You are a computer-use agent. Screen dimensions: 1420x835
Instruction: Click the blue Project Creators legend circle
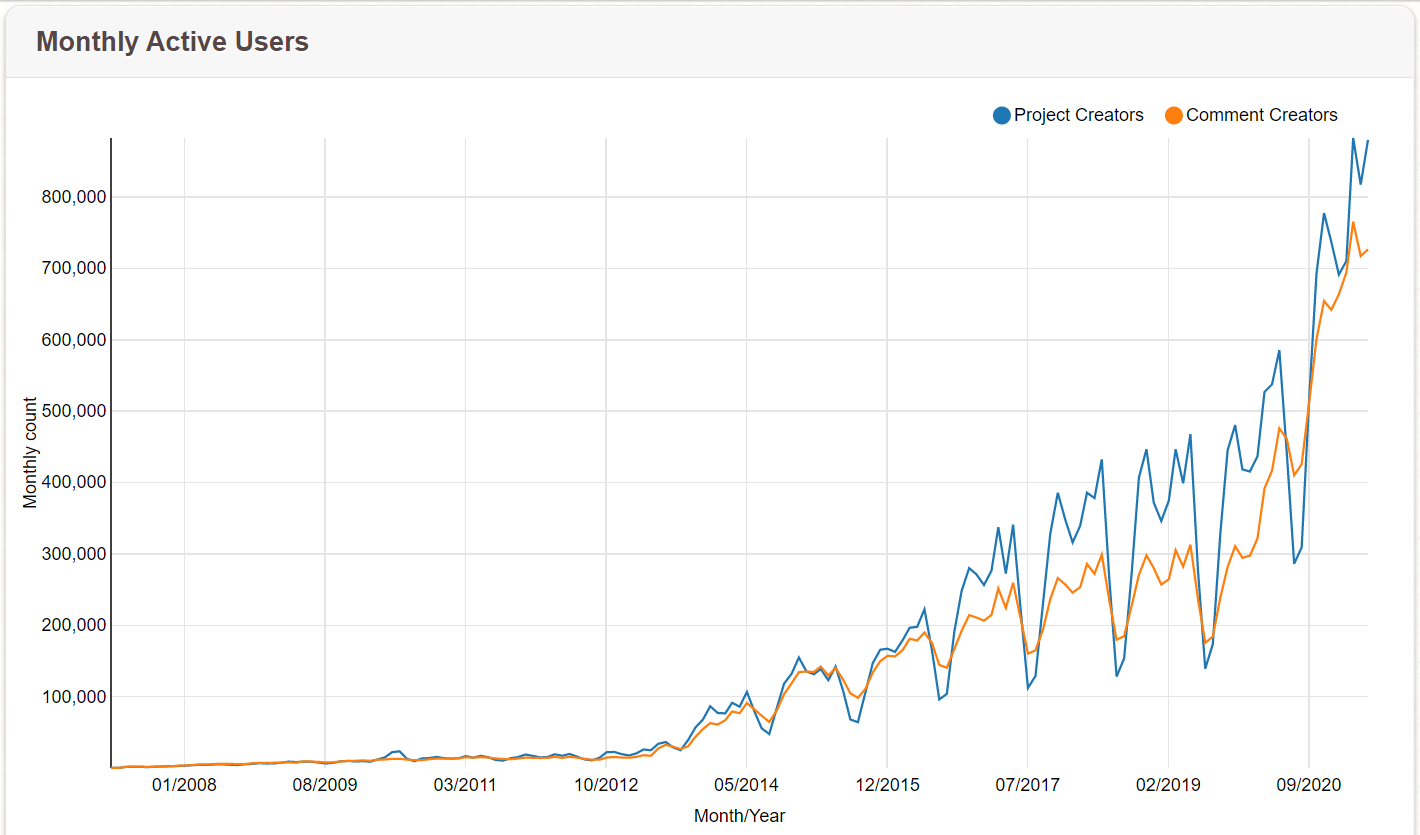[1002, 115]
